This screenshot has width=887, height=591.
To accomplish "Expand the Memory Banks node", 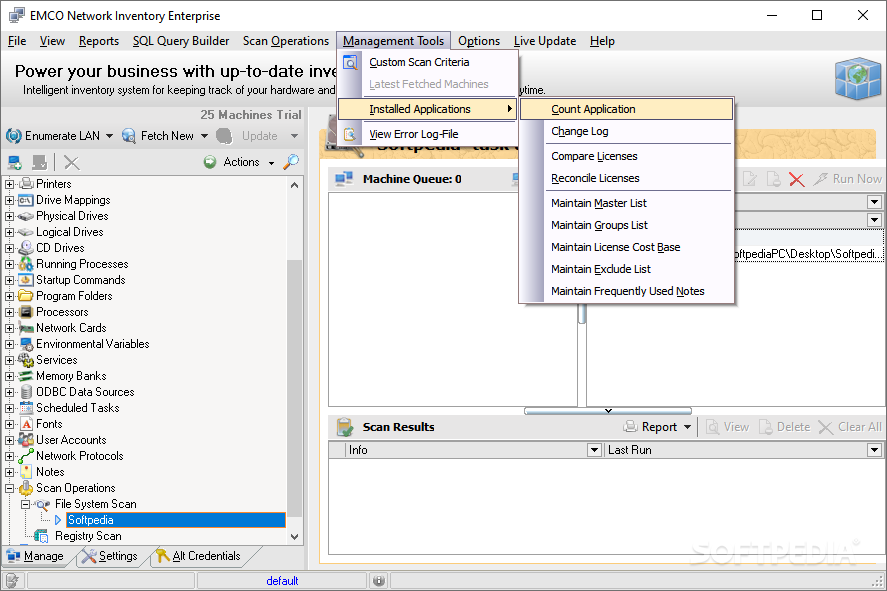I will 10,376.
